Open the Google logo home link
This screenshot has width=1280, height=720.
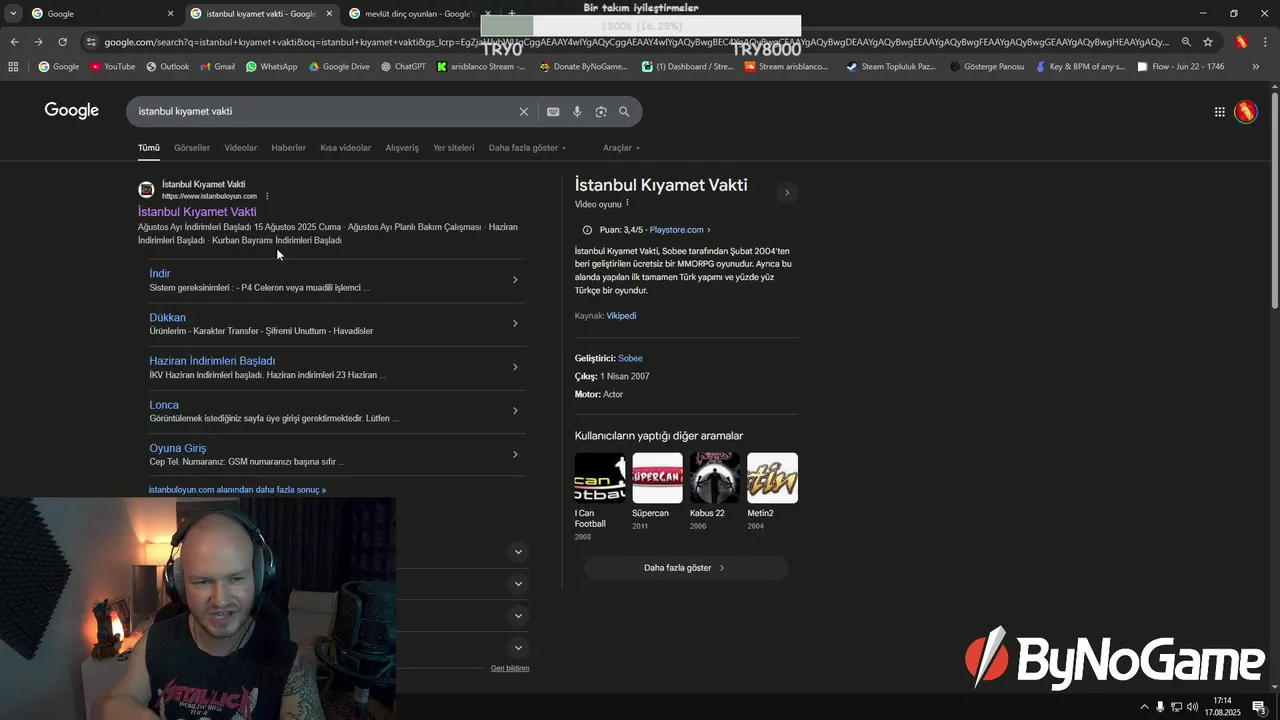click(x=71, y=111)
